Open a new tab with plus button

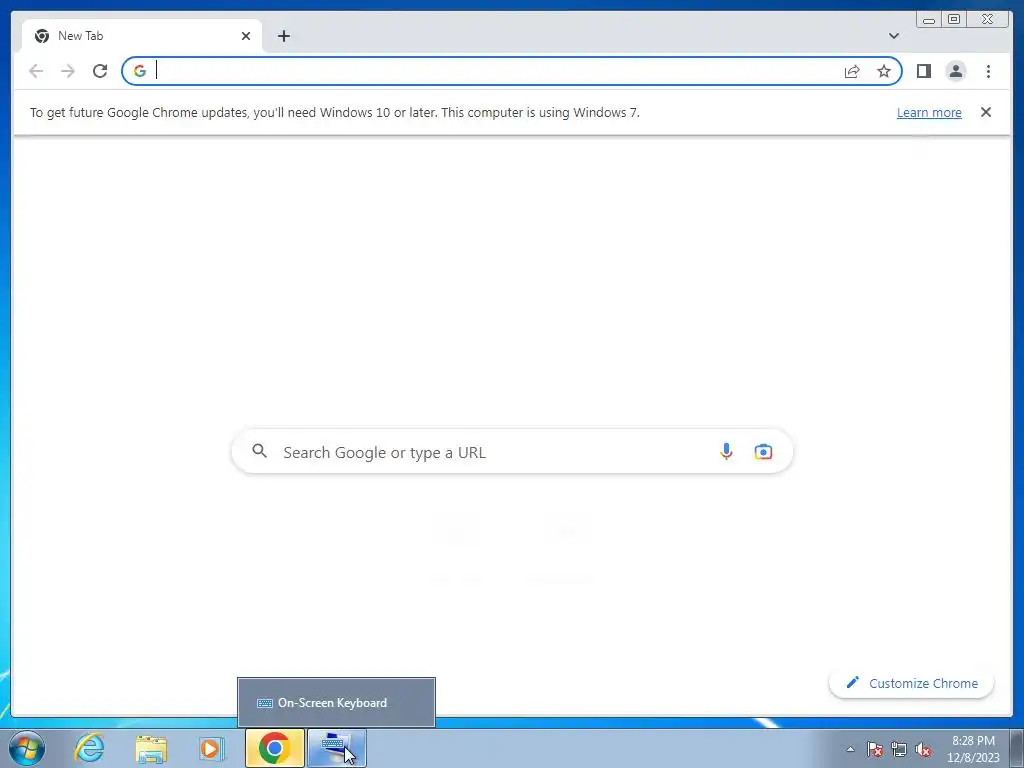283,36
